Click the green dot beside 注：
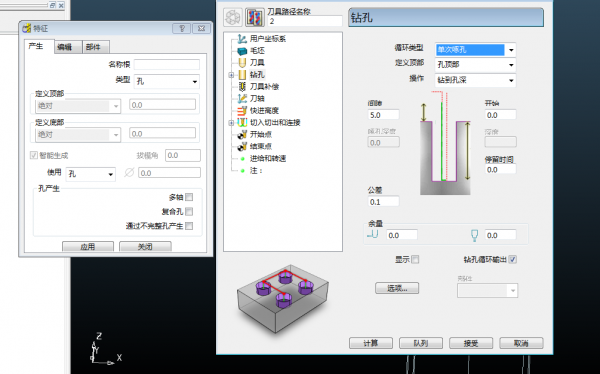 (243, 171)
